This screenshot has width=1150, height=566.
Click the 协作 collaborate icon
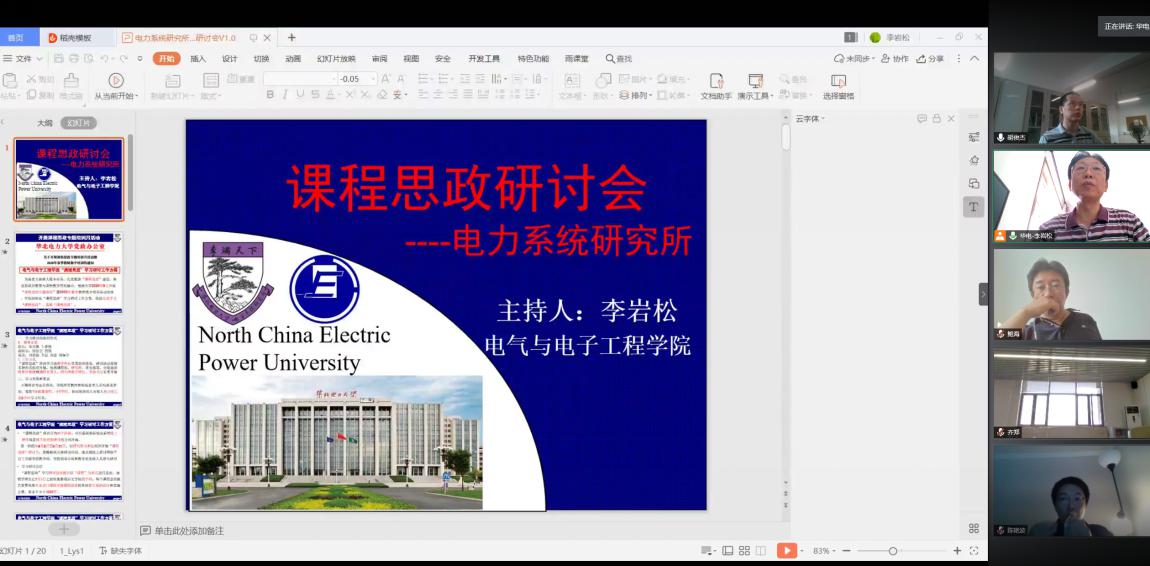point(893,58)
